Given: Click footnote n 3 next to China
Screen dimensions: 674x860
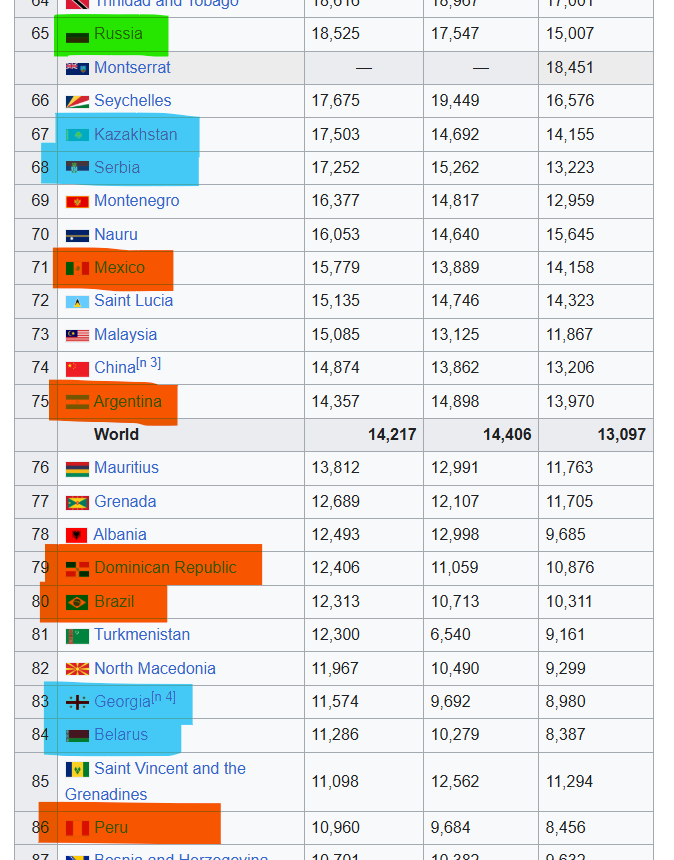Looking at the screenshot, I should pyautogui.click(x=149, y=363).
